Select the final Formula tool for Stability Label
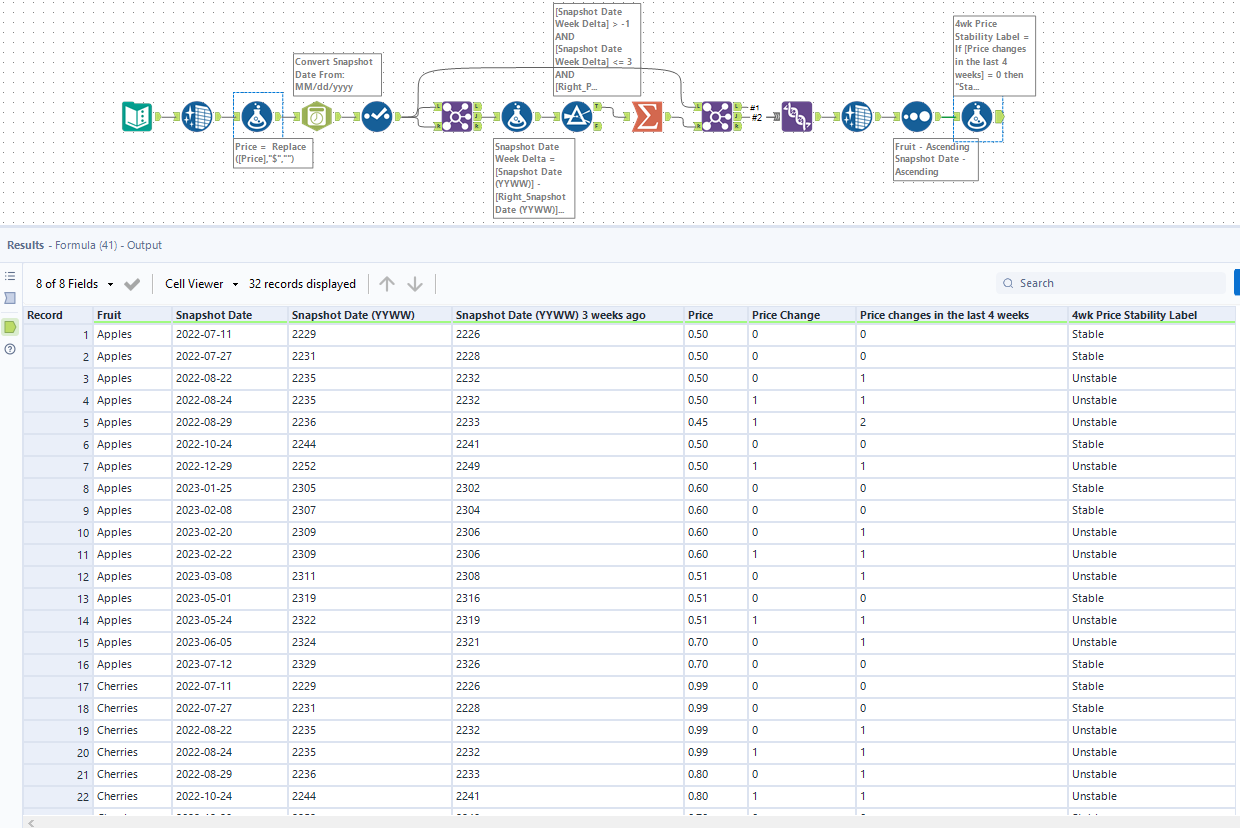The height and width of the screenshot is (828, 1240). coord(976,117)
